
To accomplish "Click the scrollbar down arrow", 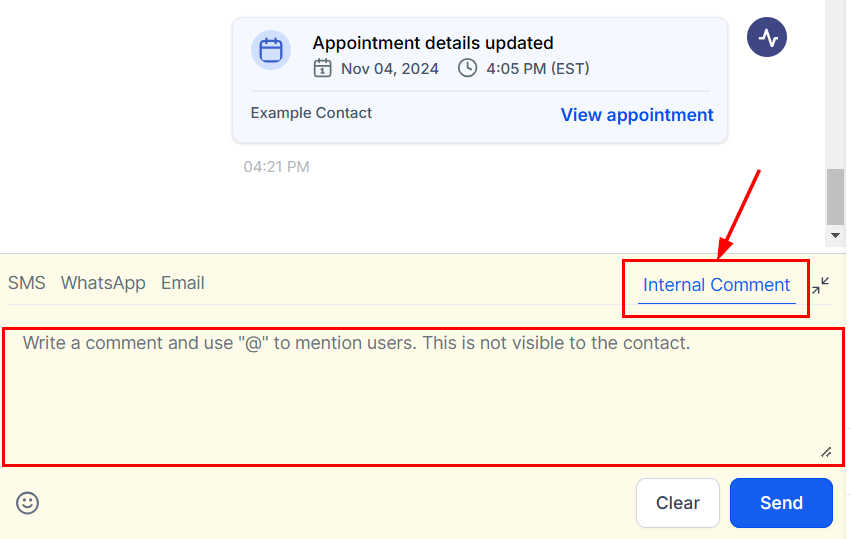I will [836, 236].
